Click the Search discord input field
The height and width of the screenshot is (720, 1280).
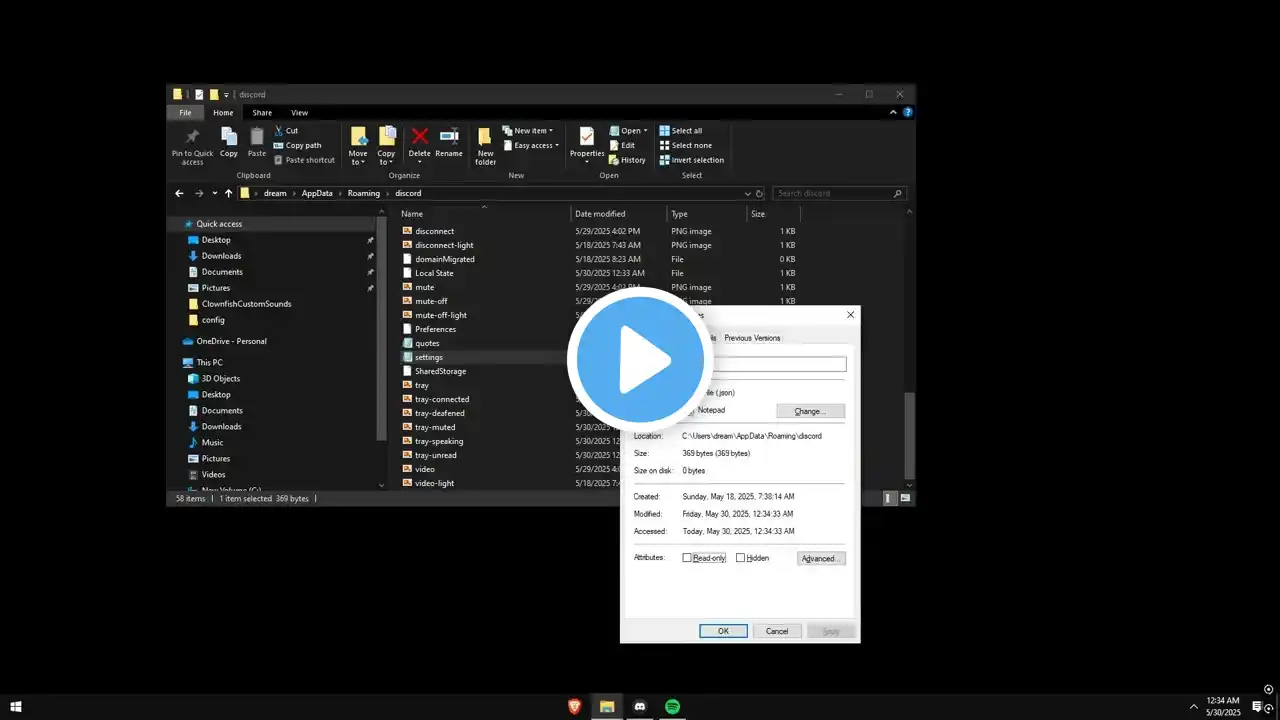point(835,193)
